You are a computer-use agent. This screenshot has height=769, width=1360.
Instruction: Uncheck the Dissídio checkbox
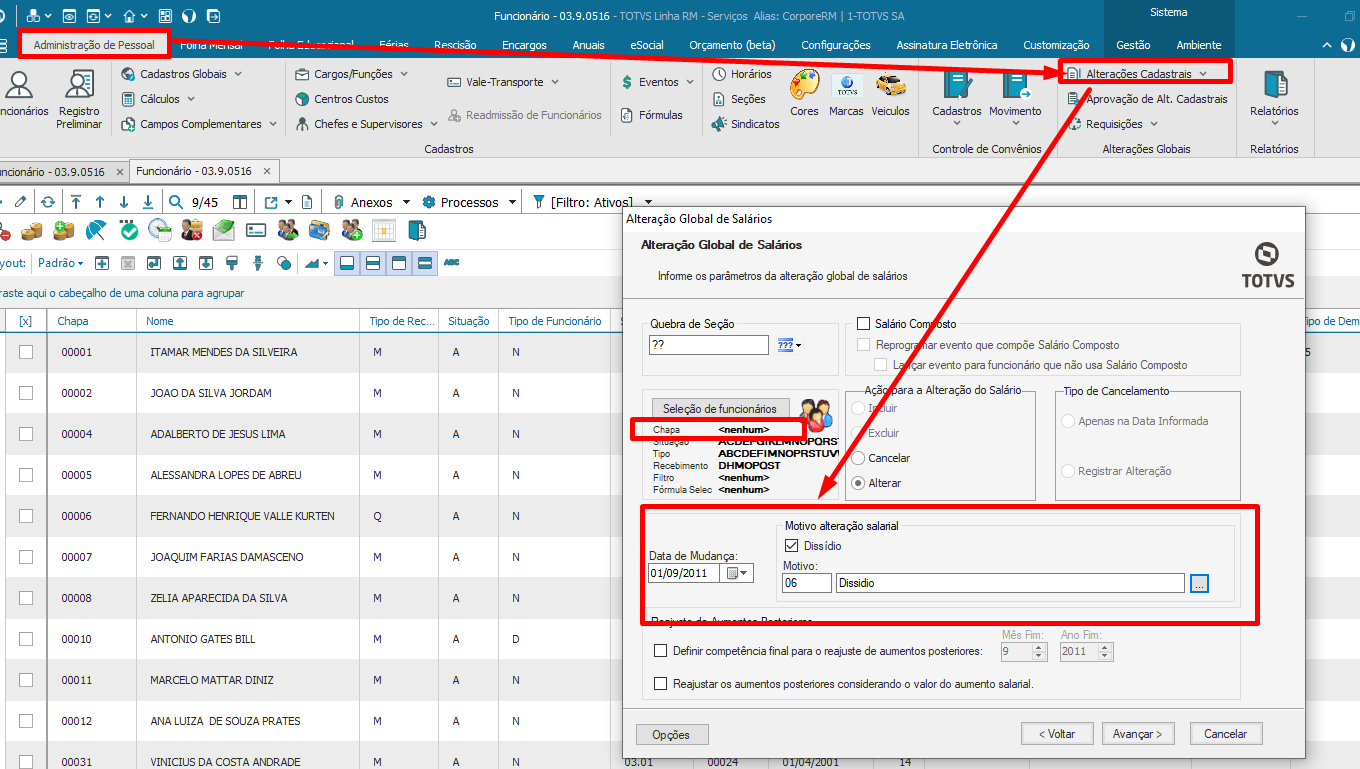[x=792, y=546]
